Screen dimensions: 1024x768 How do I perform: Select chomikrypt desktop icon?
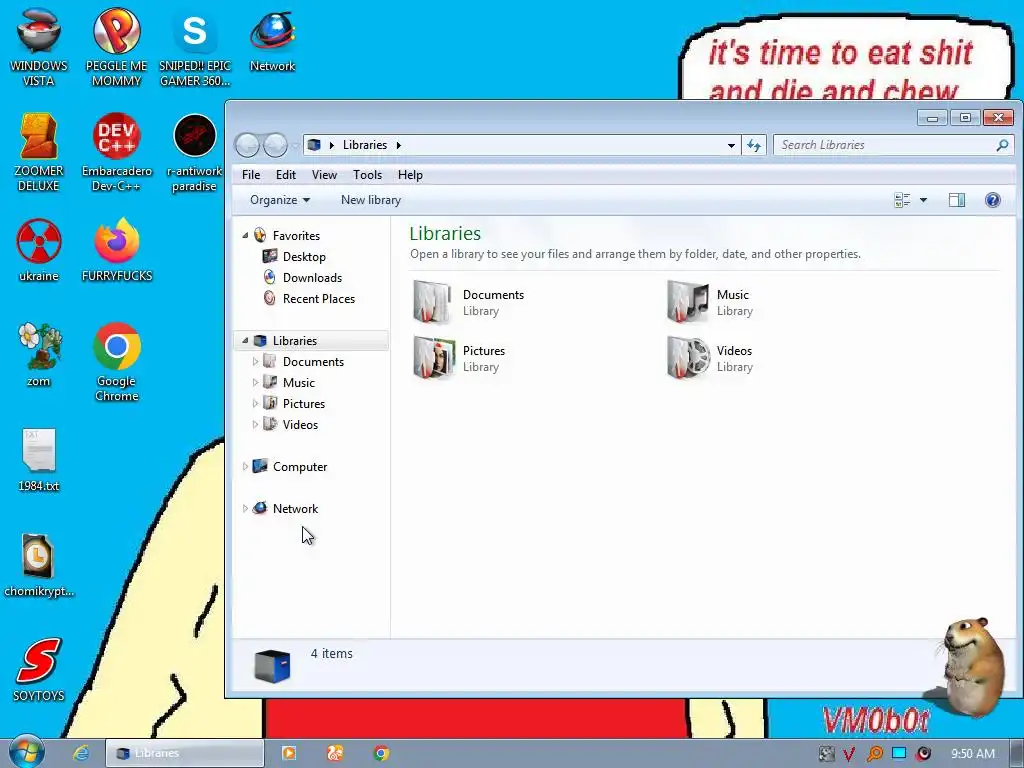39,566
